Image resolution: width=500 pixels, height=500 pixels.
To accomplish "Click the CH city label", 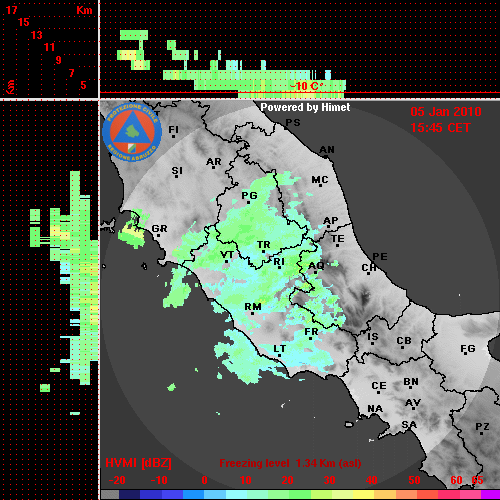I will click(x=369, y=268).
